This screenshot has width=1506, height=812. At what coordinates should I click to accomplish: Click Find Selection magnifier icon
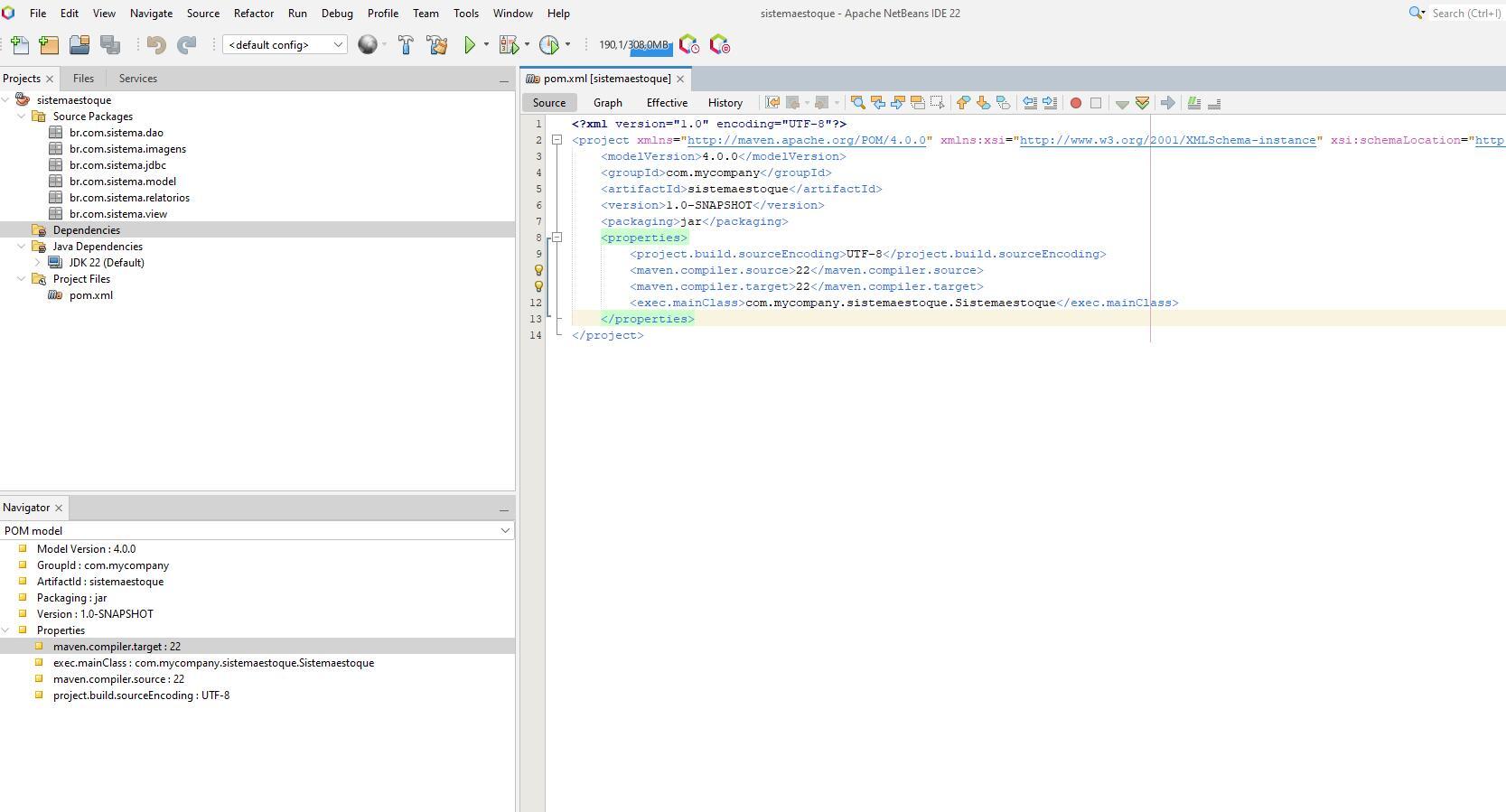[857, 103]
